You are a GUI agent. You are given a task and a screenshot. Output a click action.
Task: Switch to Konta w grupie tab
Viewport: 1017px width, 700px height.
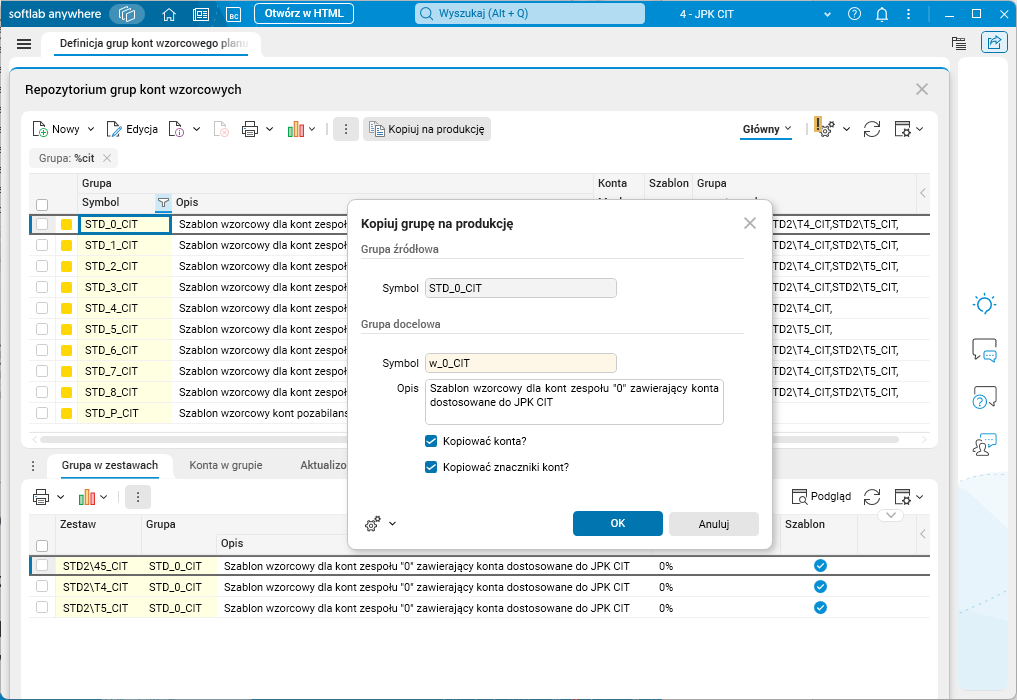226,465
